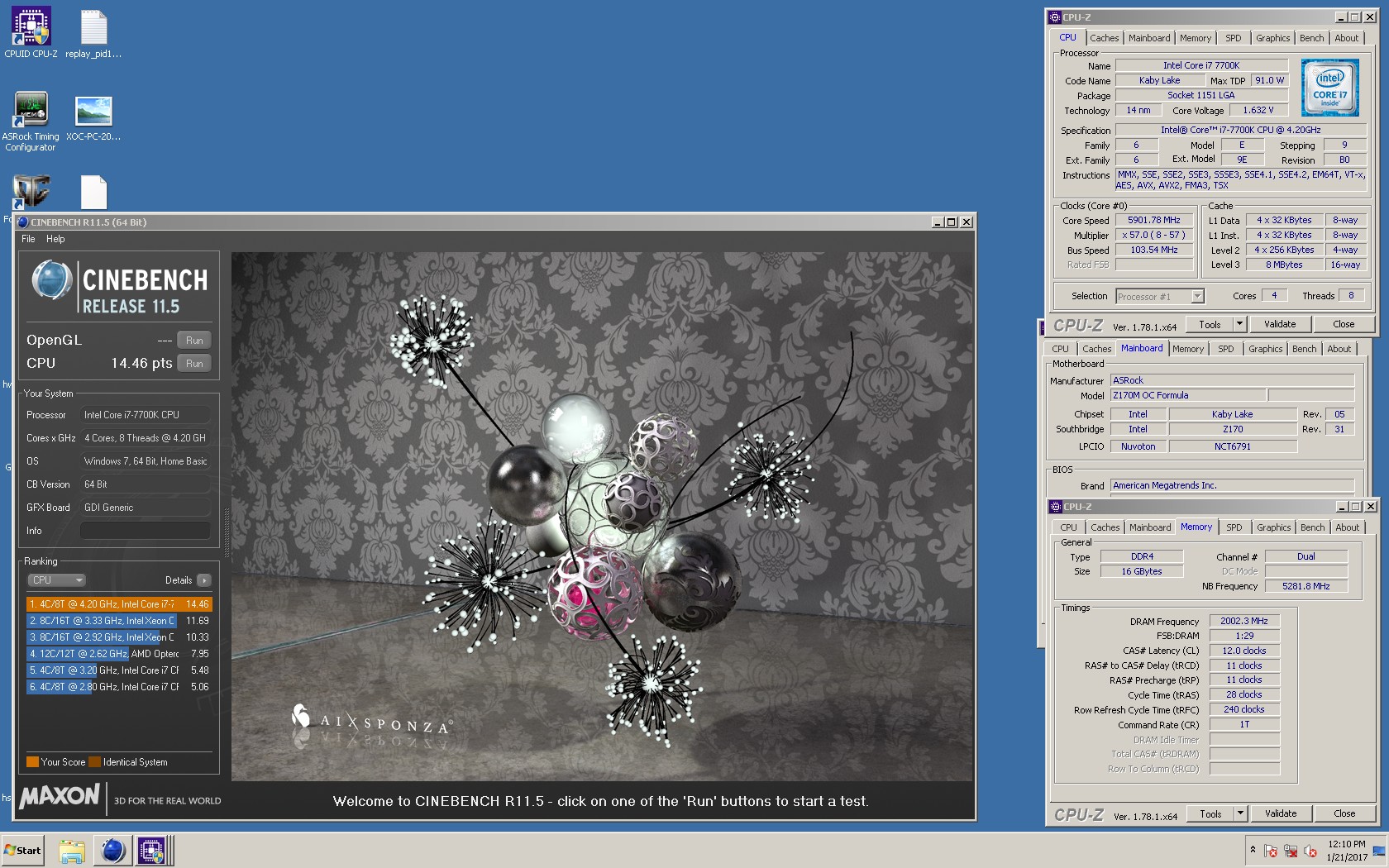Select ranking entry 12C/12T AMD Opteron
Image resolution: width=1389 pixels, height=868 pixels.
point(119,654)
